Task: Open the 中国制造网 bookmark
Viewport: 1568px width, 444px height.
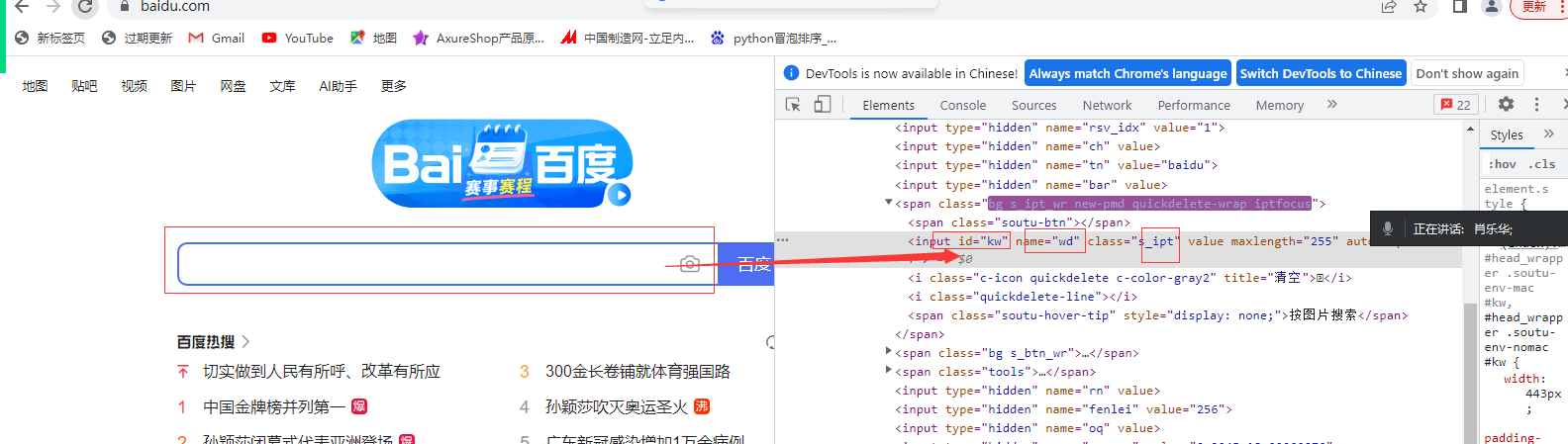Action: tap(628, 38)
